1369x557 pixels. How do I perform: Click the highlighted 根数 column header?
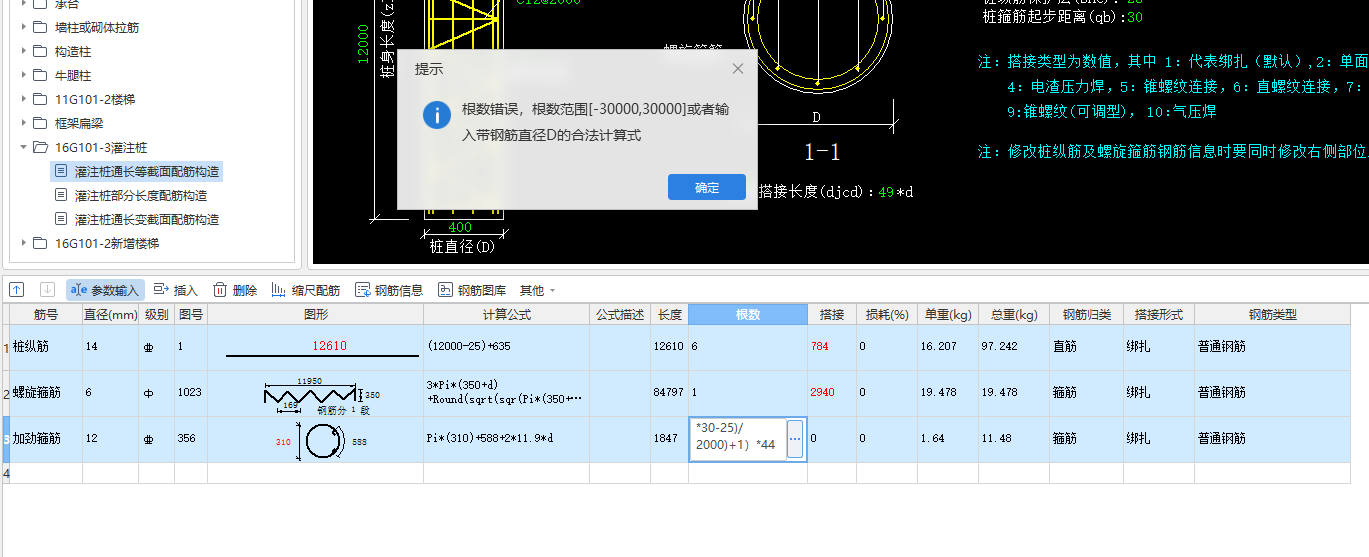748,315
